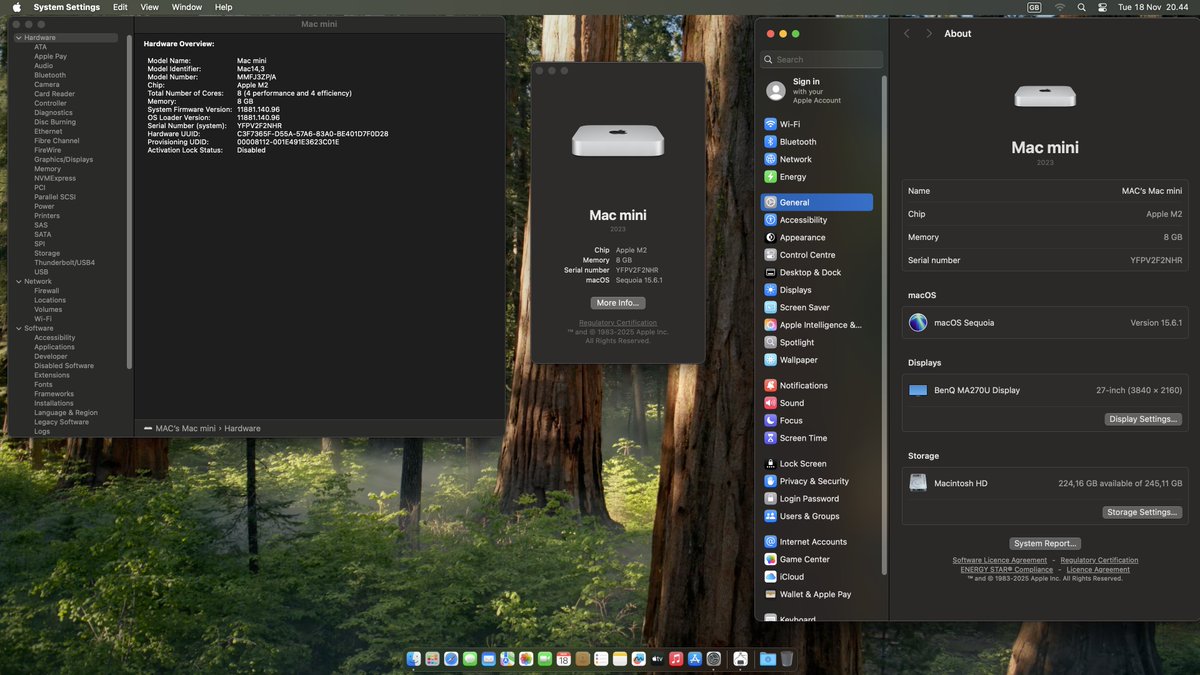Click the GB input source menu bar icon
The width and height of the screenshot is (1200, 675).
click(1034, 7)
